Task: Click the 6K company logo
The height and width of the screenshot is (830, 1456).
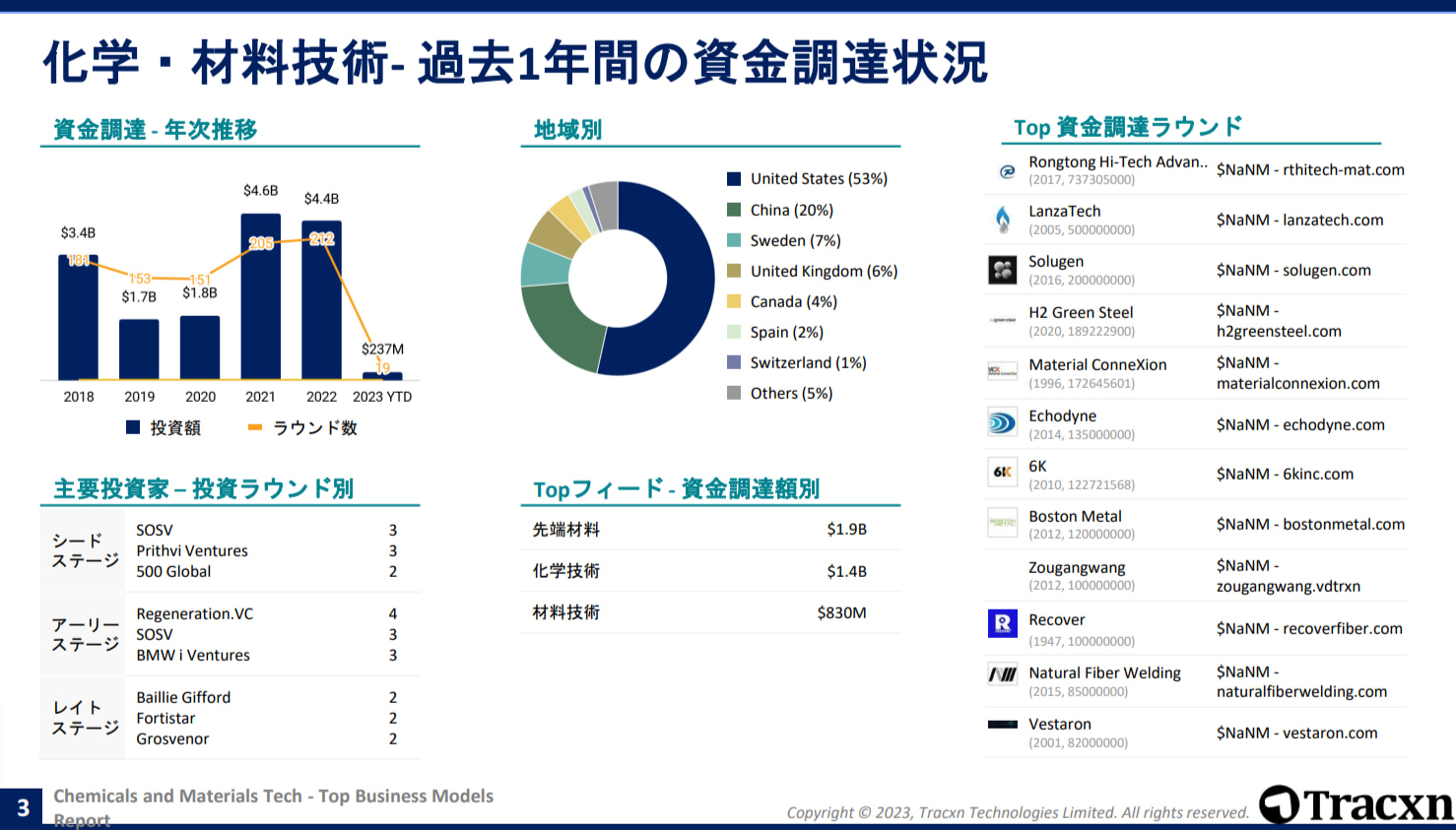Action: pyautogui.click(x=1003, y=472)
